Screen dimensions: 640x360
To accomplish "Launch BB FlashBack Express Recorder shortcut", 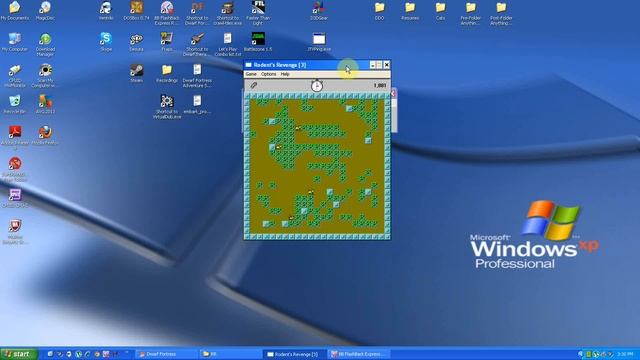I will click(x=167, y=13).
